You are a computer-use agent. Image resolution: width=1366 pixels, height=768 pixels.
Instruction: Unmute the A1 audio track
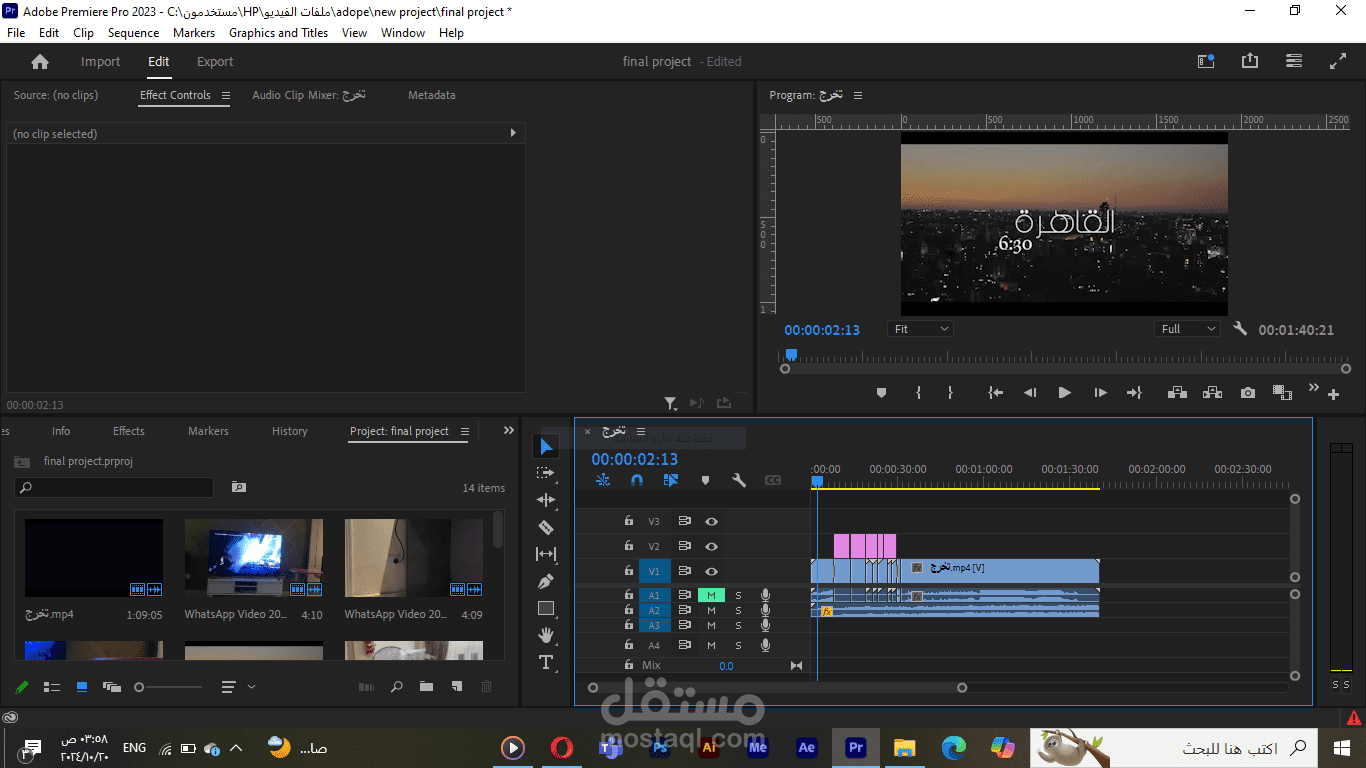711,595
